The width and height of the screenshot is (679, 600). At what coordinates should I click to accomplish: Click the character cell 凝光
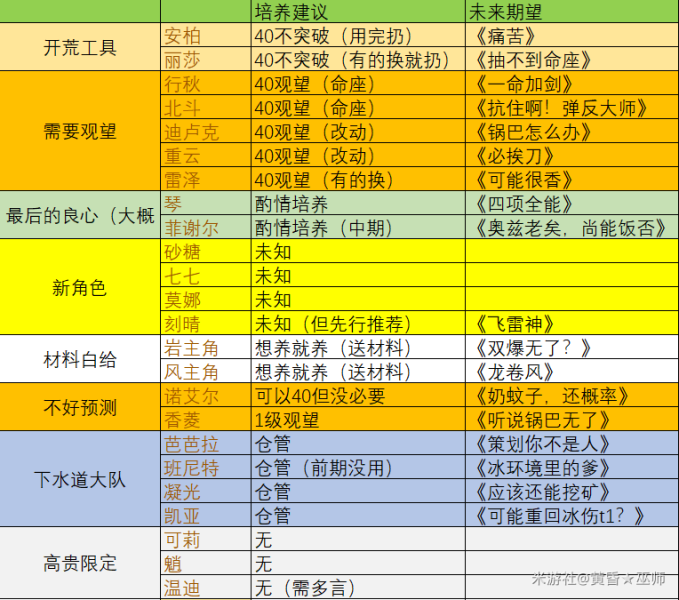pyautogui.click(x=206, y=491)
